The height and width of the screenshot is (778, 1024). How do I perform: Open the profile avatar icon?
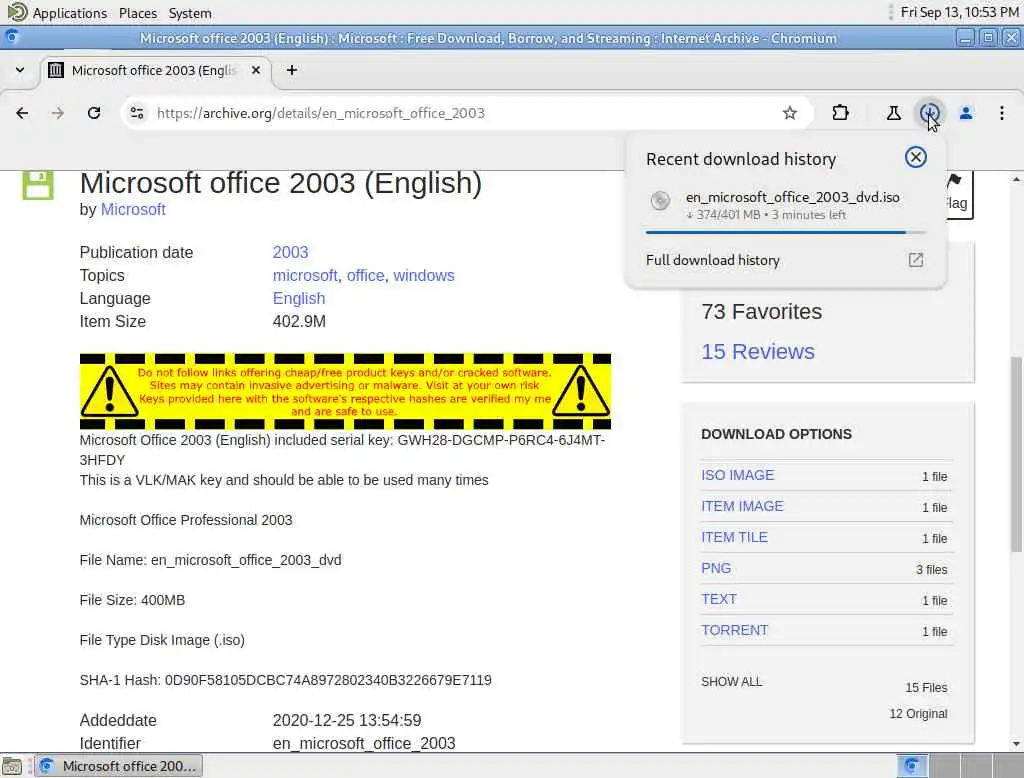(x=966, y=113)
